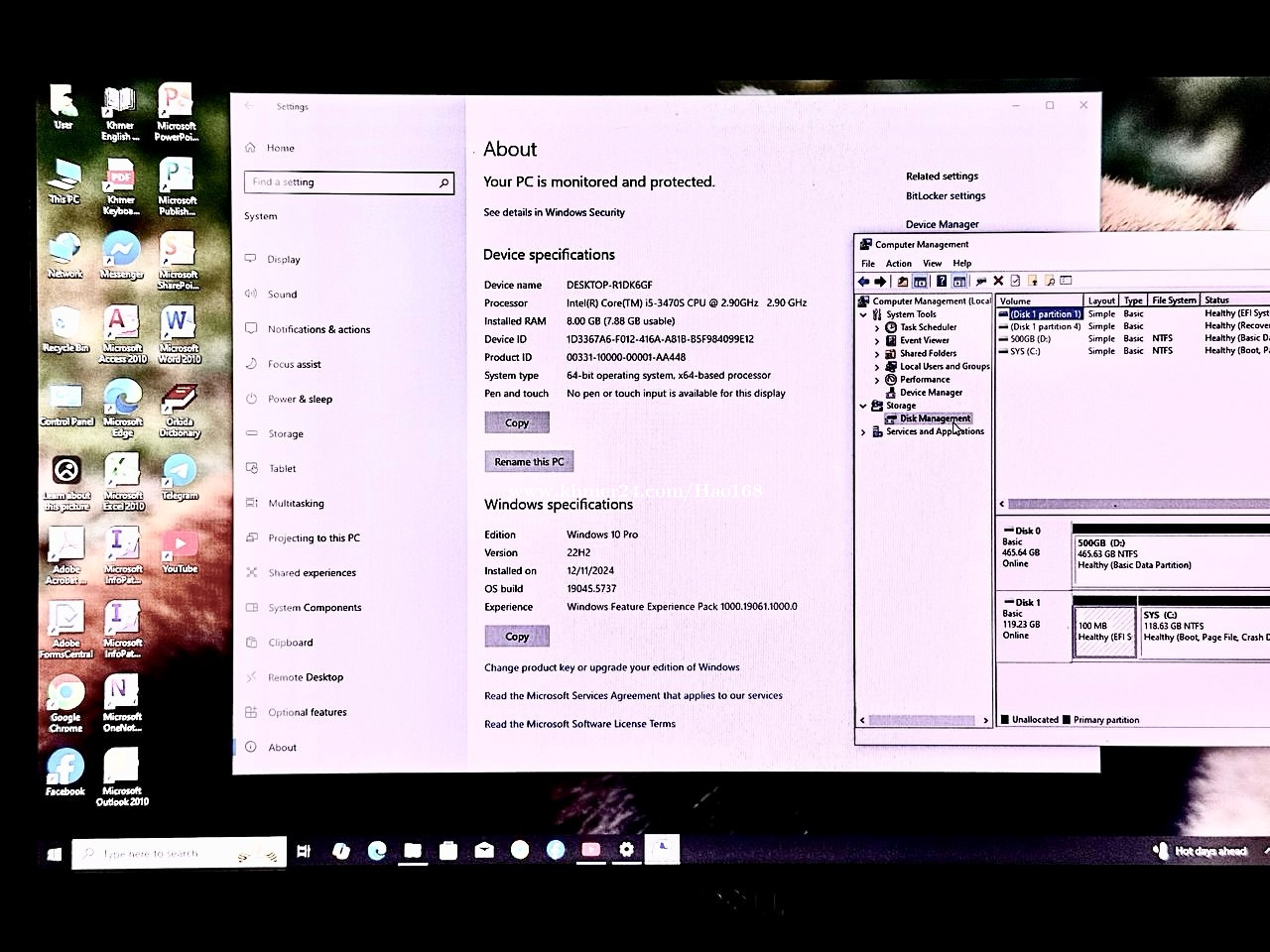This screenshot has height=952, width=1270.
Task: Open Focus assist settings
Action: pyautogui.click(x=294, y=364)
